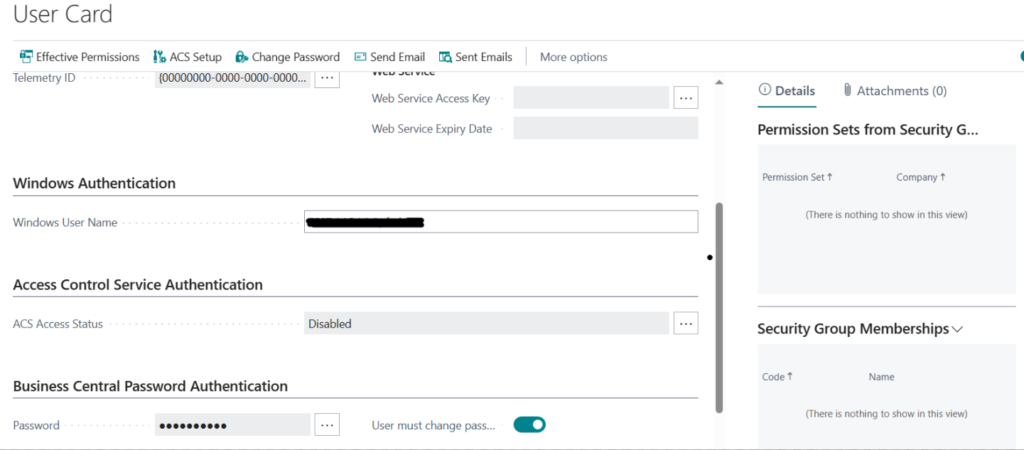Click the Details info icon
1024x450 pixels.
coord(764,90)
